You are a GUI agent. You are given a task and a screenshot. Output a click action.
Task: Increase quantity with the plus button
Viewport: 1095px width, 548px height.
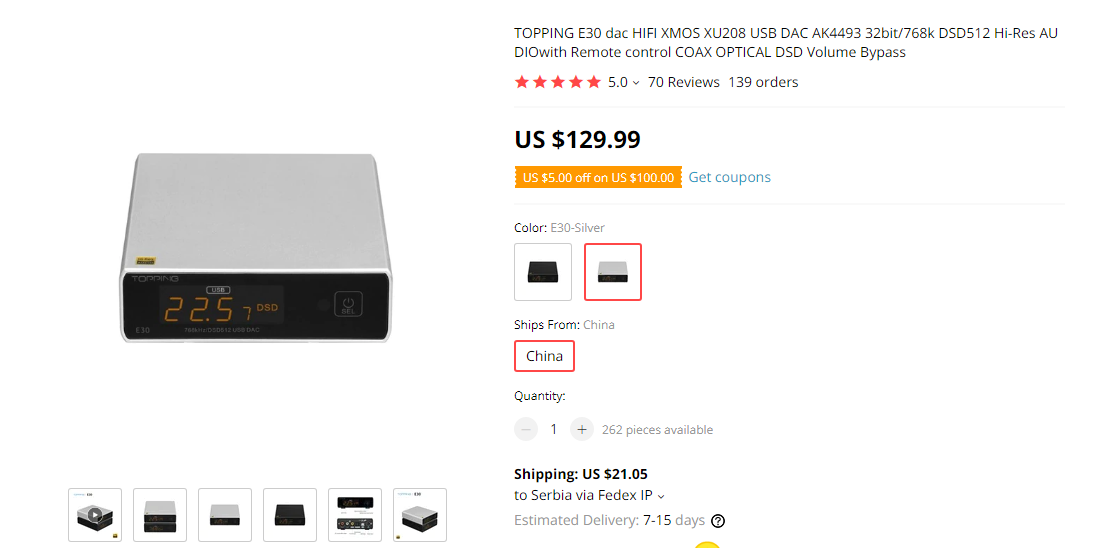coord(582,429)
